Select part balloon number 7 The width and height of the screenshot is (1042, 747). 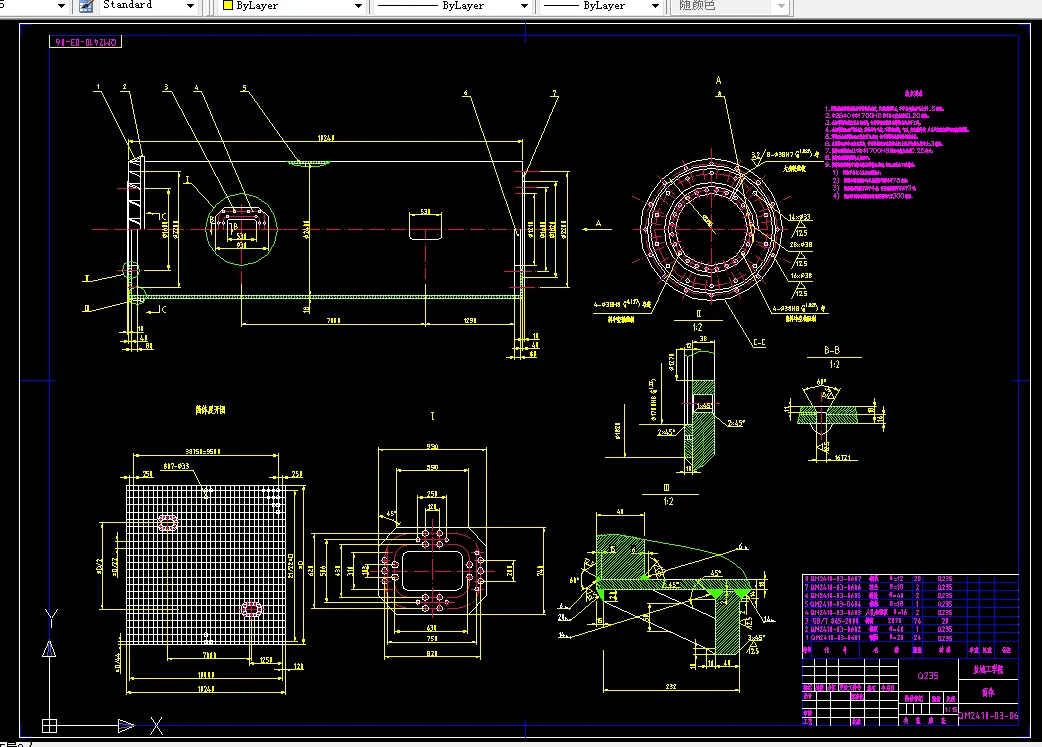554,94
